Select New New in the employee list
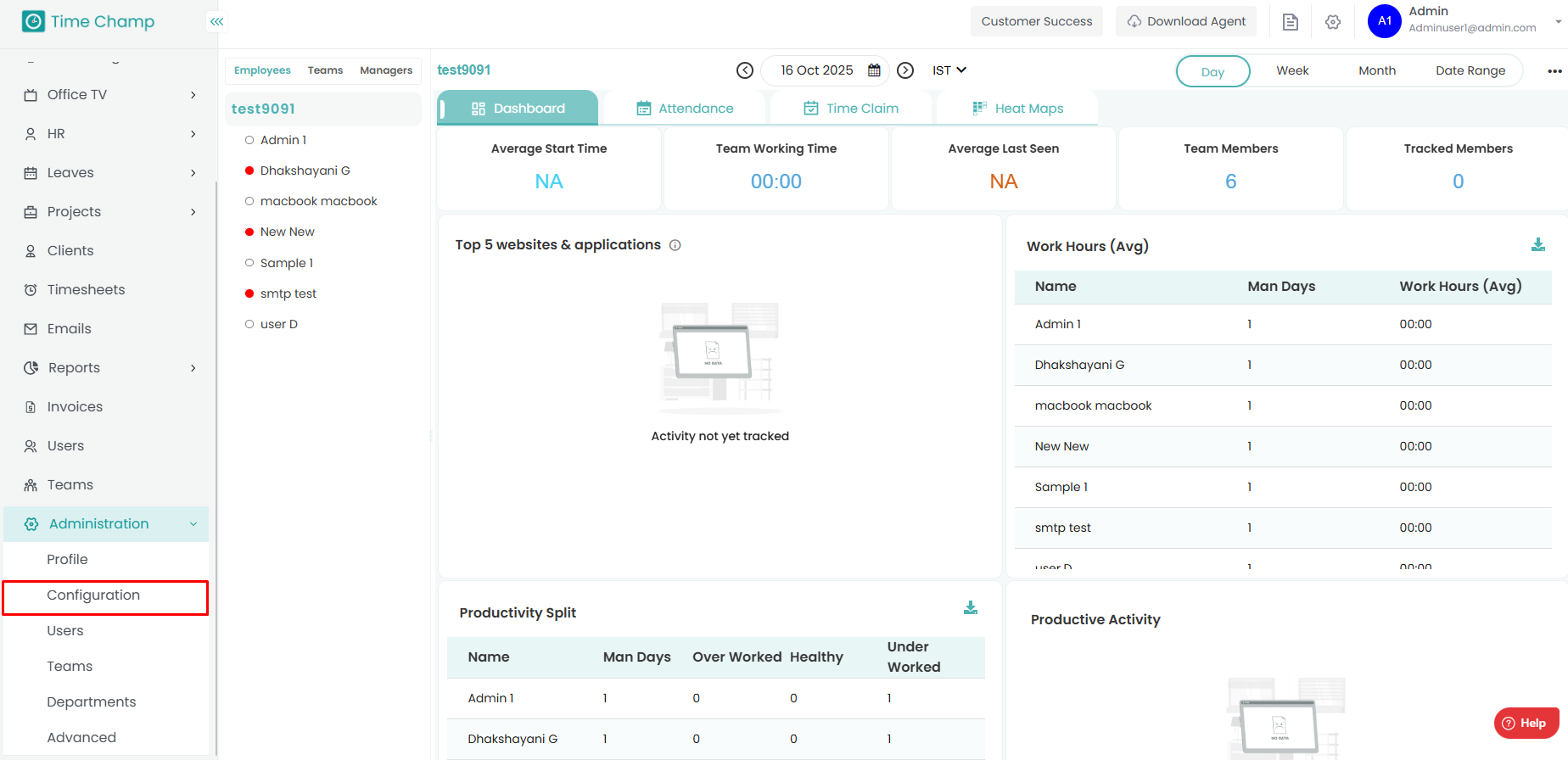The width and height of the screenshot is (1568, 760). click(288, 232)
